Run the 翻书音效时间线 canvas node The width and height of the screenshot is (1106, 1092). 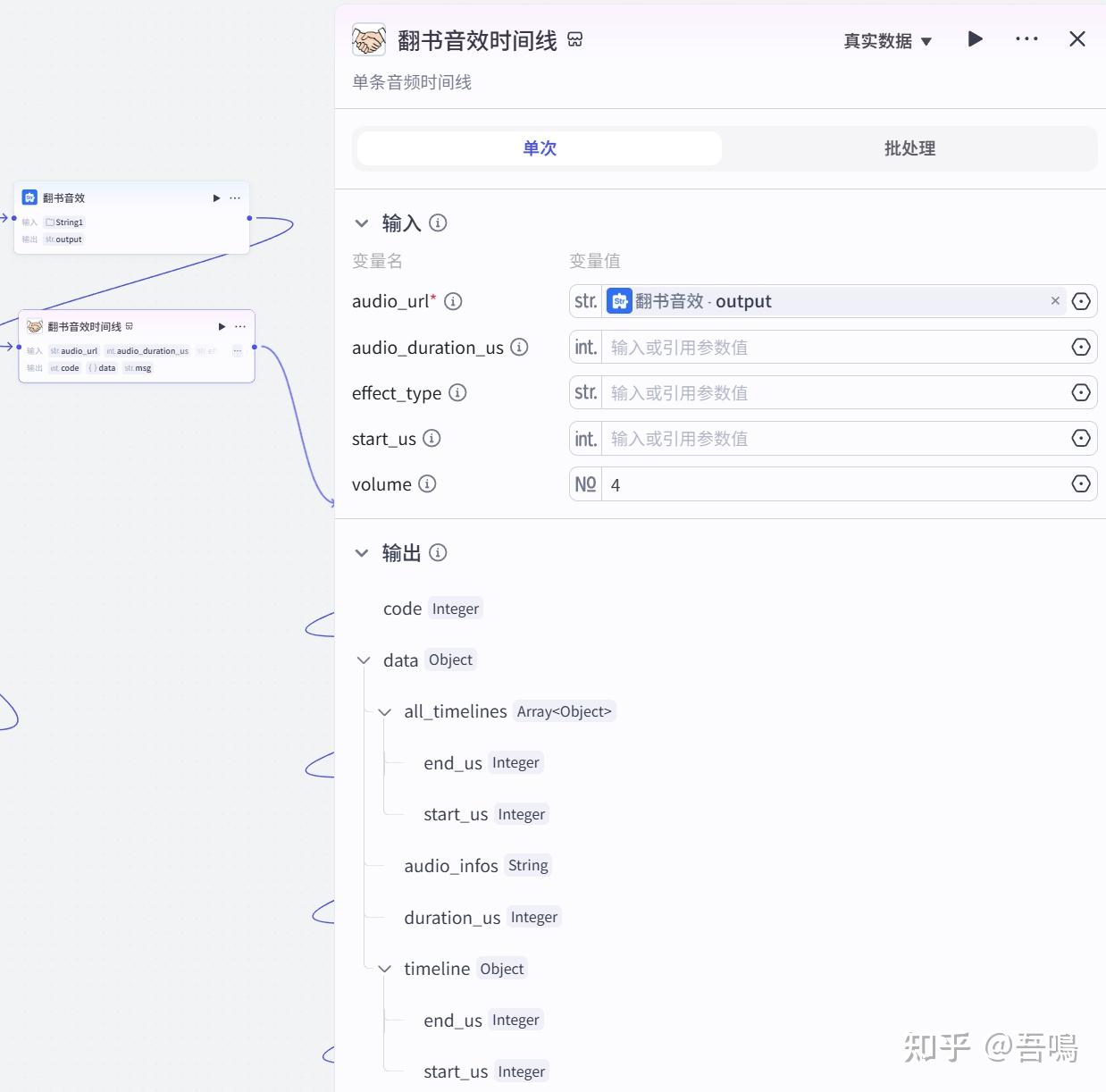pos(222,327)
